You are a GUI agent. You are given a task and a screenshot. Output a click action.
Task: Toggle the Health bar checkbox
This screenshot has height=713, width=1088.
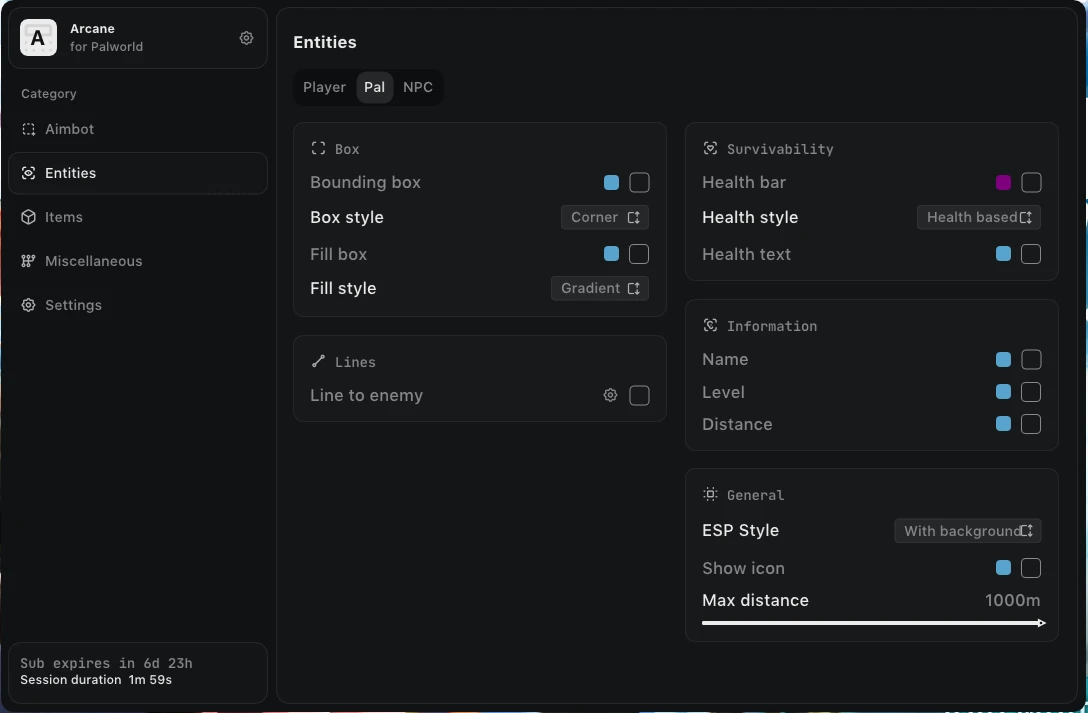(1031, 182)
